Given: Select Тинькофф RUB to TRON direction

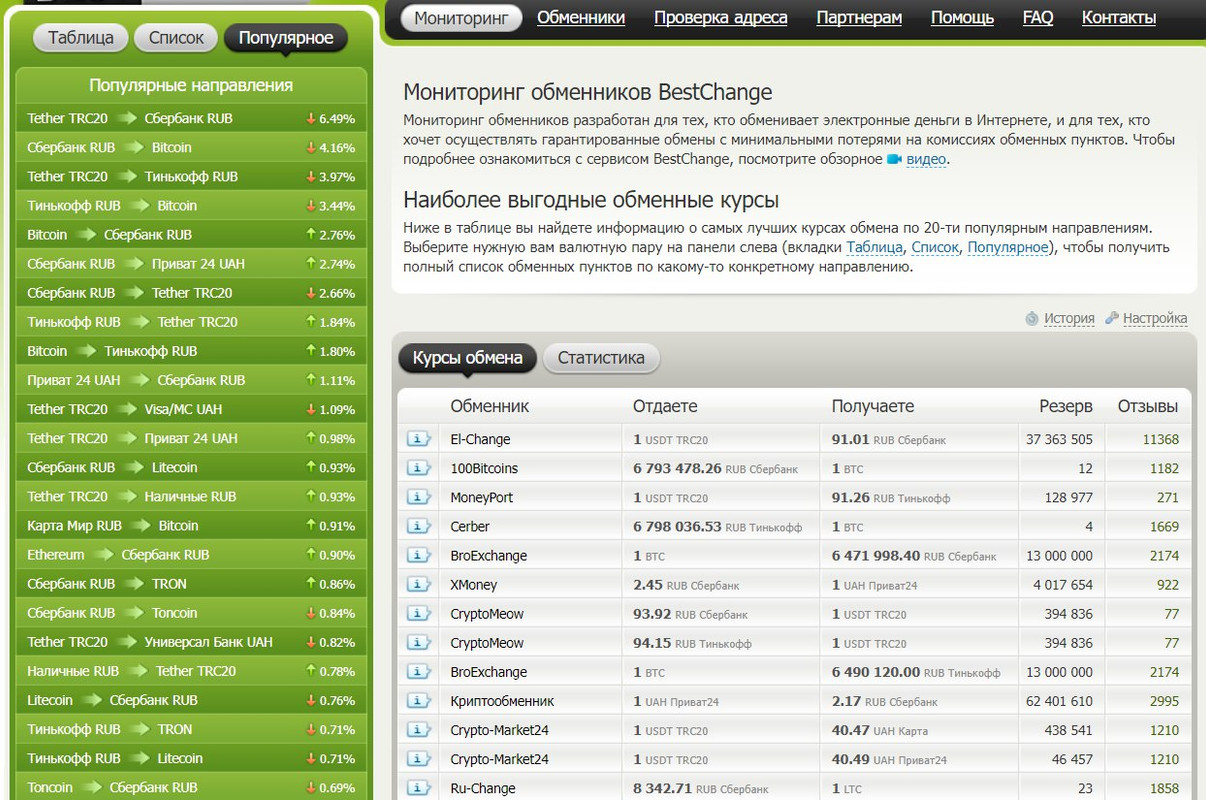Looking at the screenshot, I should point(191,729).
